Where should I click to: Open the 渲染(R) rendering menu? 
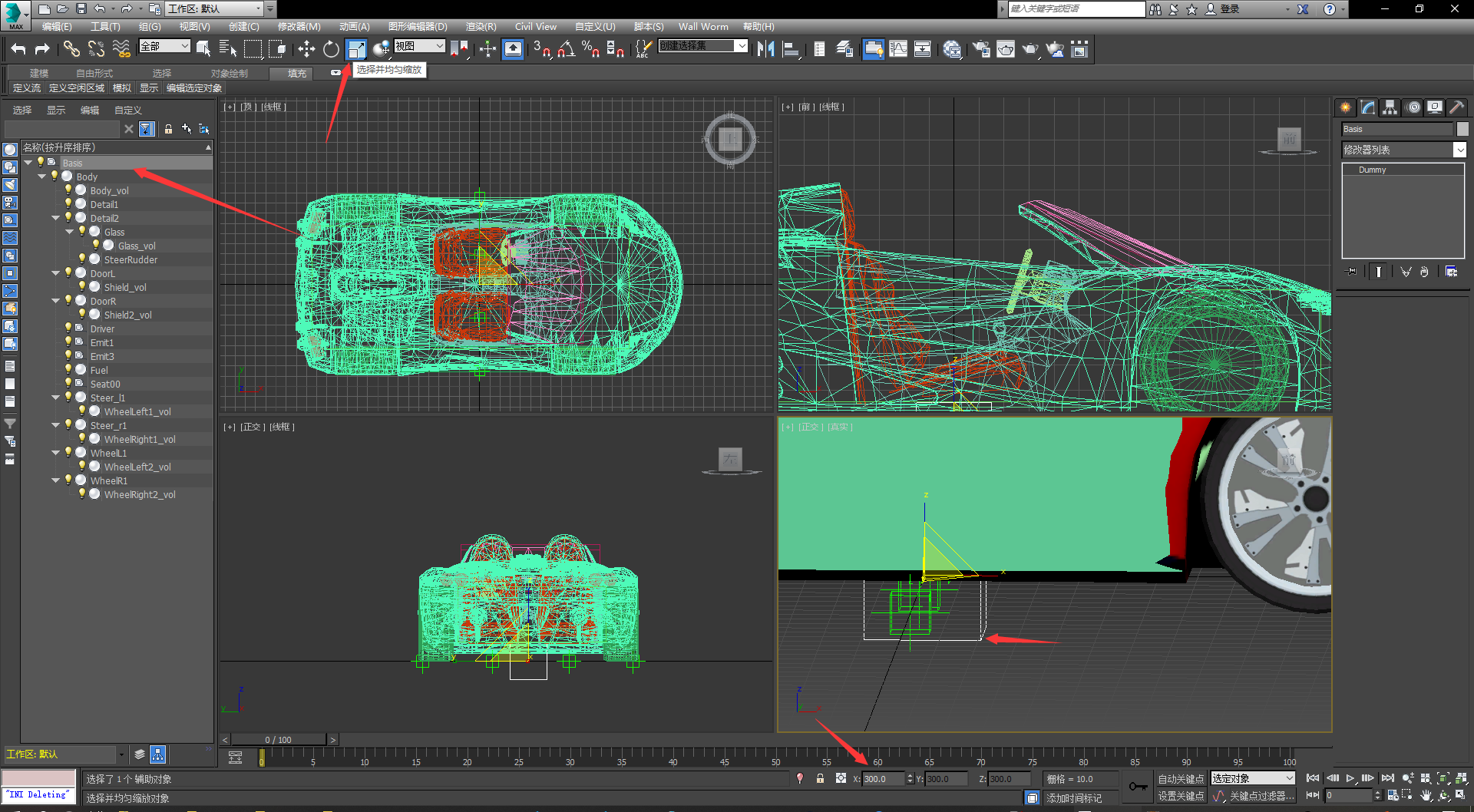[x=481, y=27]
